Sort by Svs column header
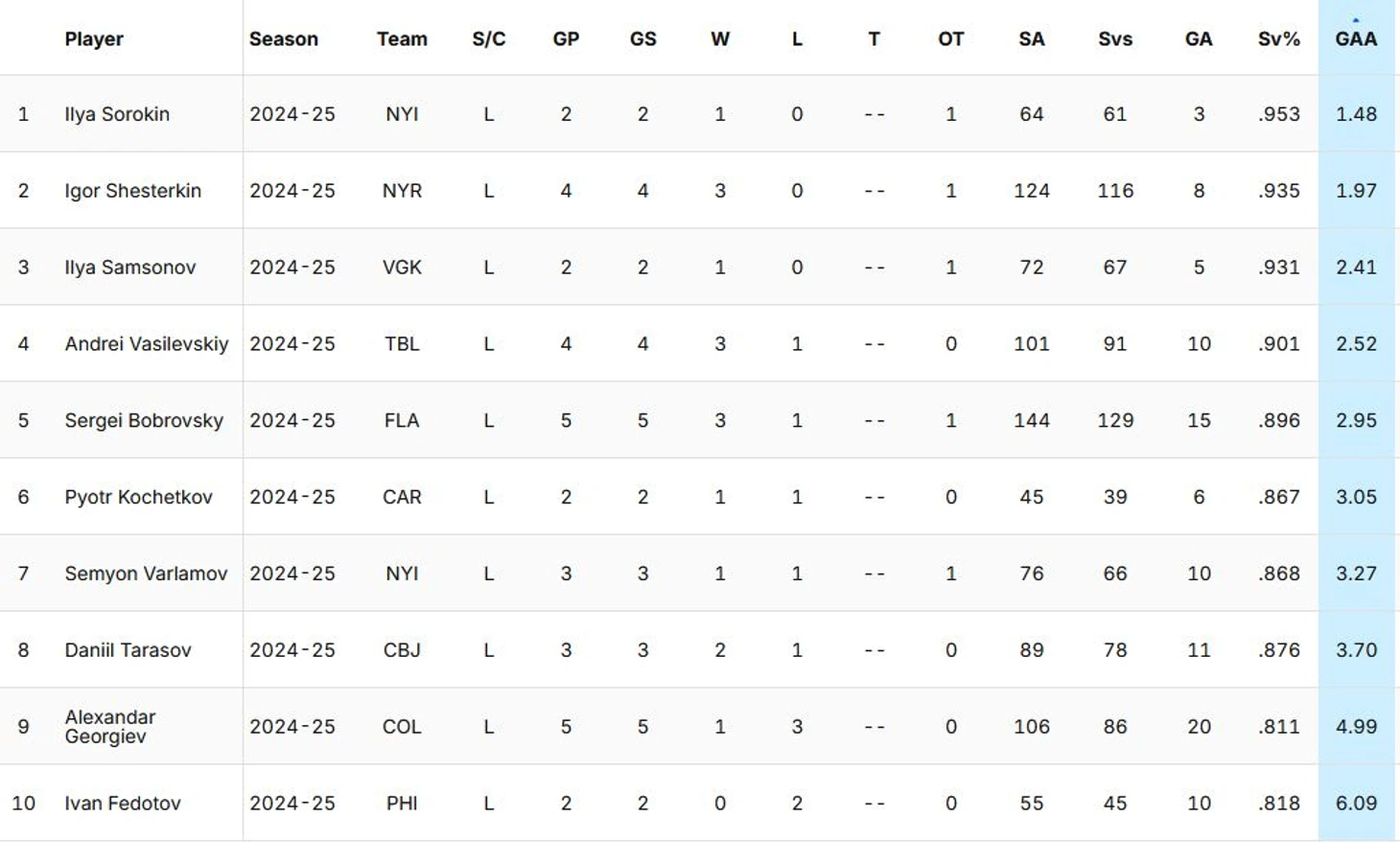The image size is (1400, 842). [1115, 39]
